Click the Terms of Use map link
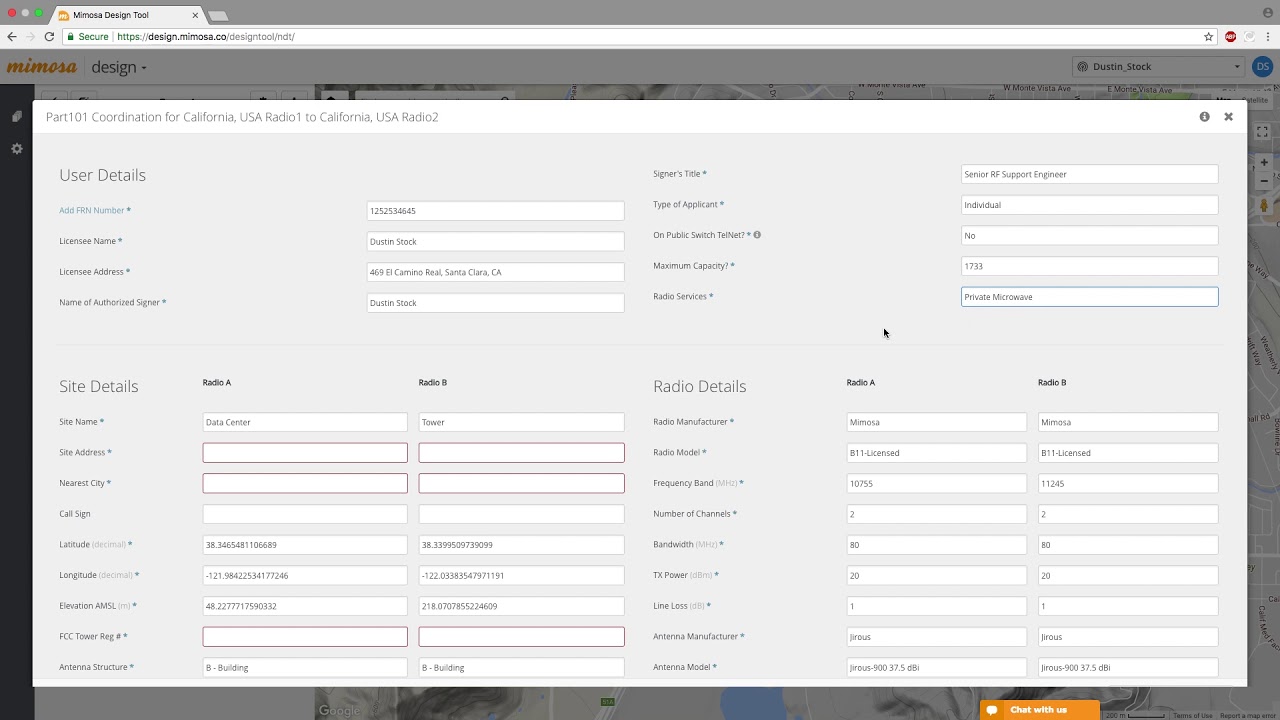The height and width of the screenshot is (720, 1280). point(1193,716)
